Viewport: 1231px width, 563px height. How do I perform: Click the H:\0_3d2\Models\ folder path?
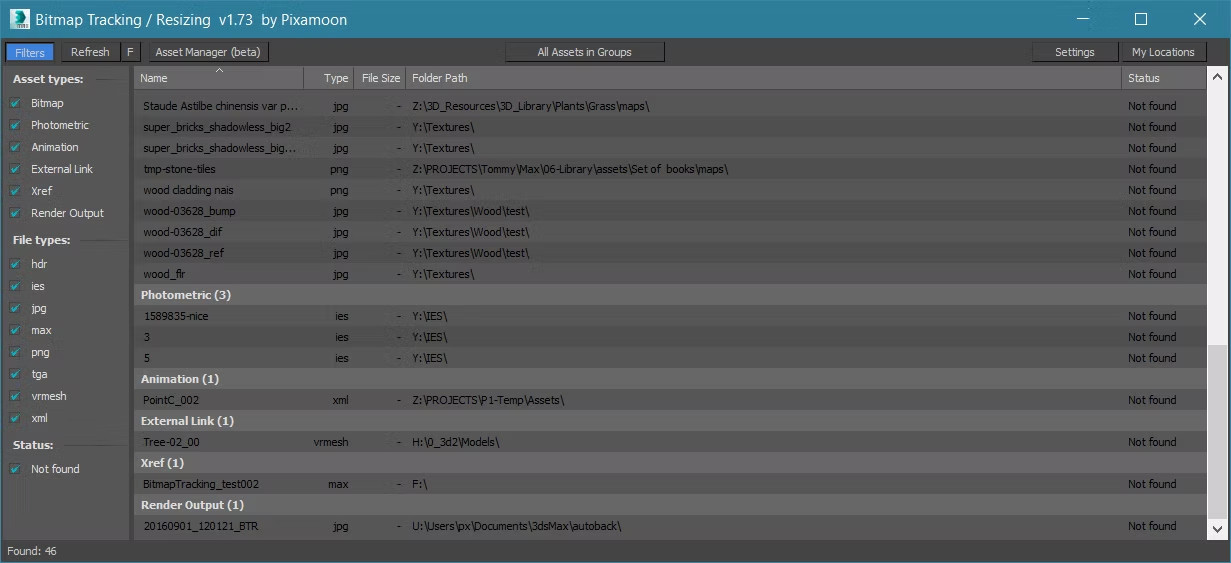456,442
